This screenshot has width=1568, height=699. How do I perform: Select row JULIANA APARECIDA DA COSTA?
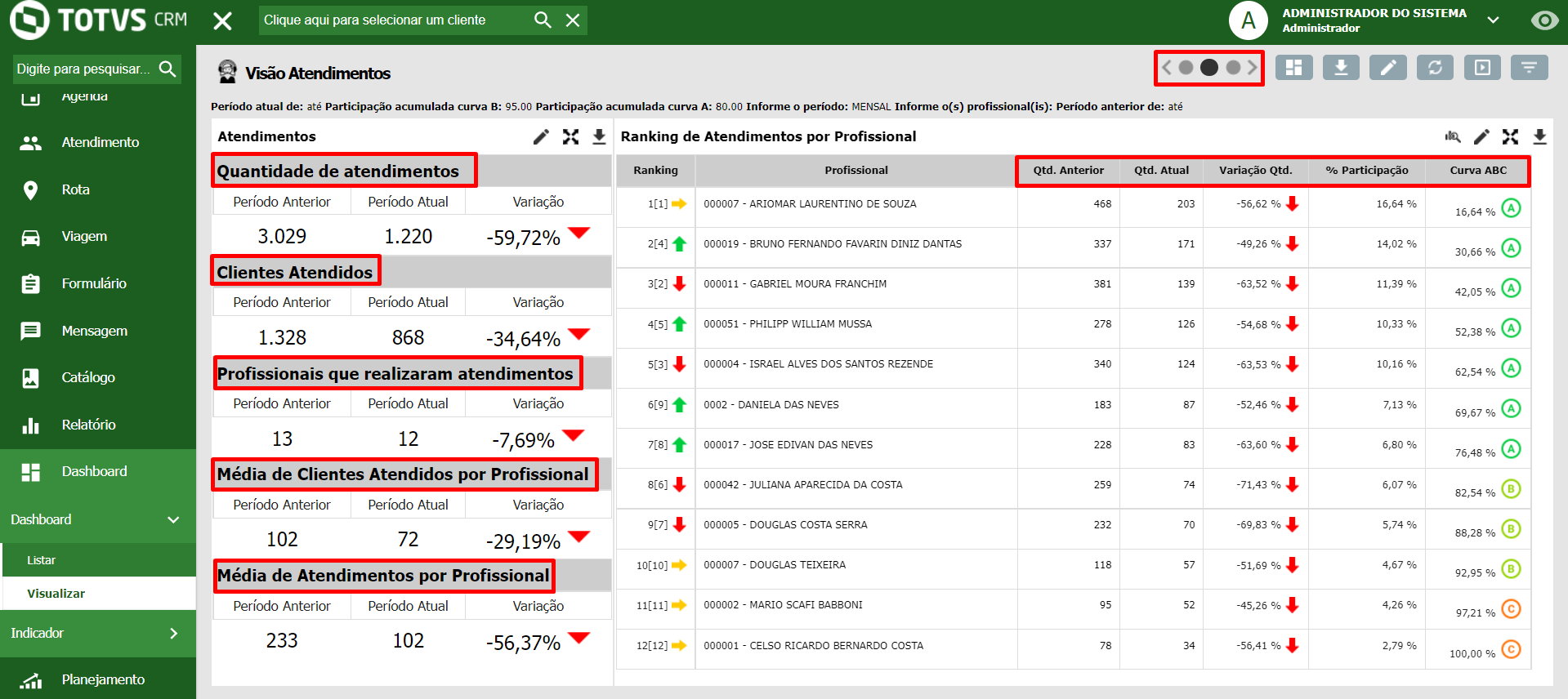tap(1073, 488)
